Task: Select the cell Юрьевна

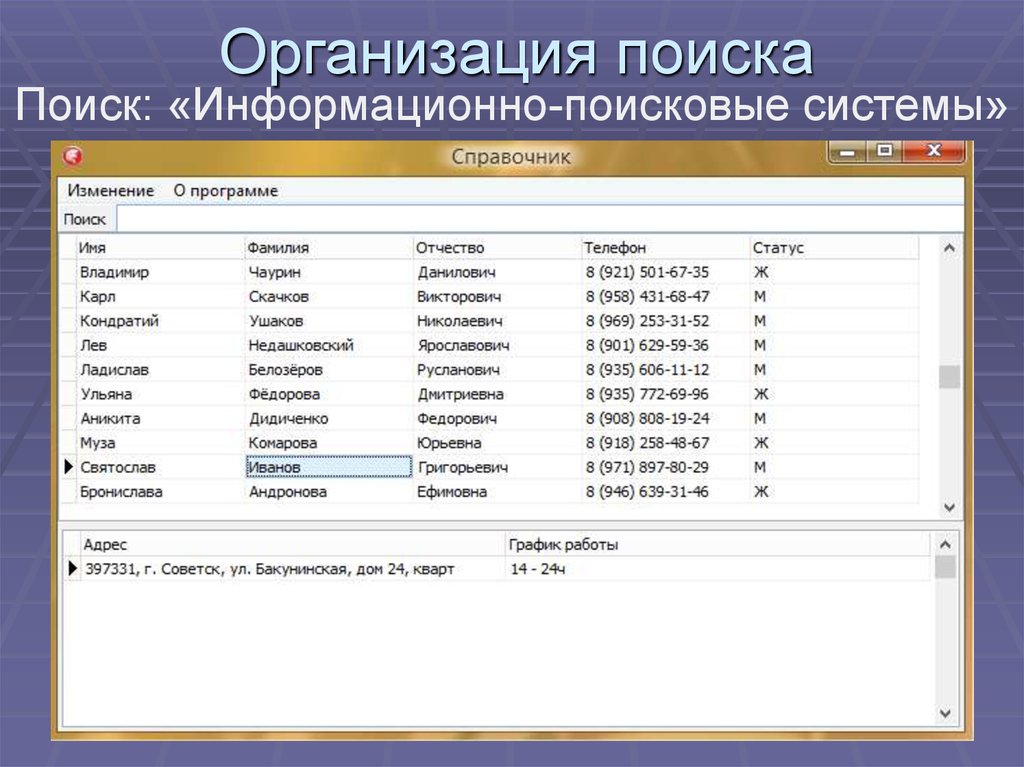Action: pos(497,443)
